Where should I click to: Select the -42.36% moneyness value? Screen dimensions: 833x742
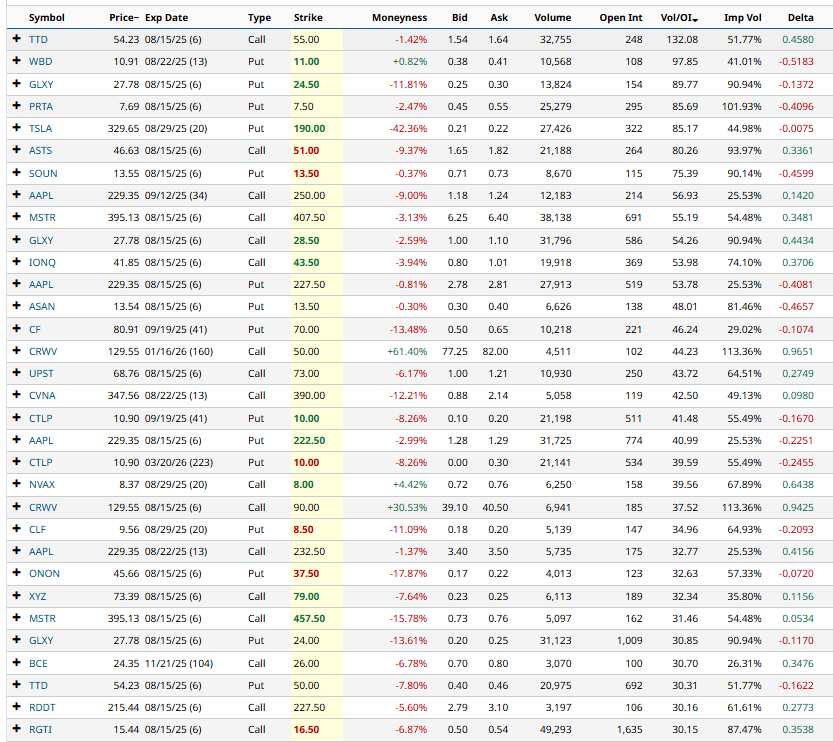tap(409, 129)
